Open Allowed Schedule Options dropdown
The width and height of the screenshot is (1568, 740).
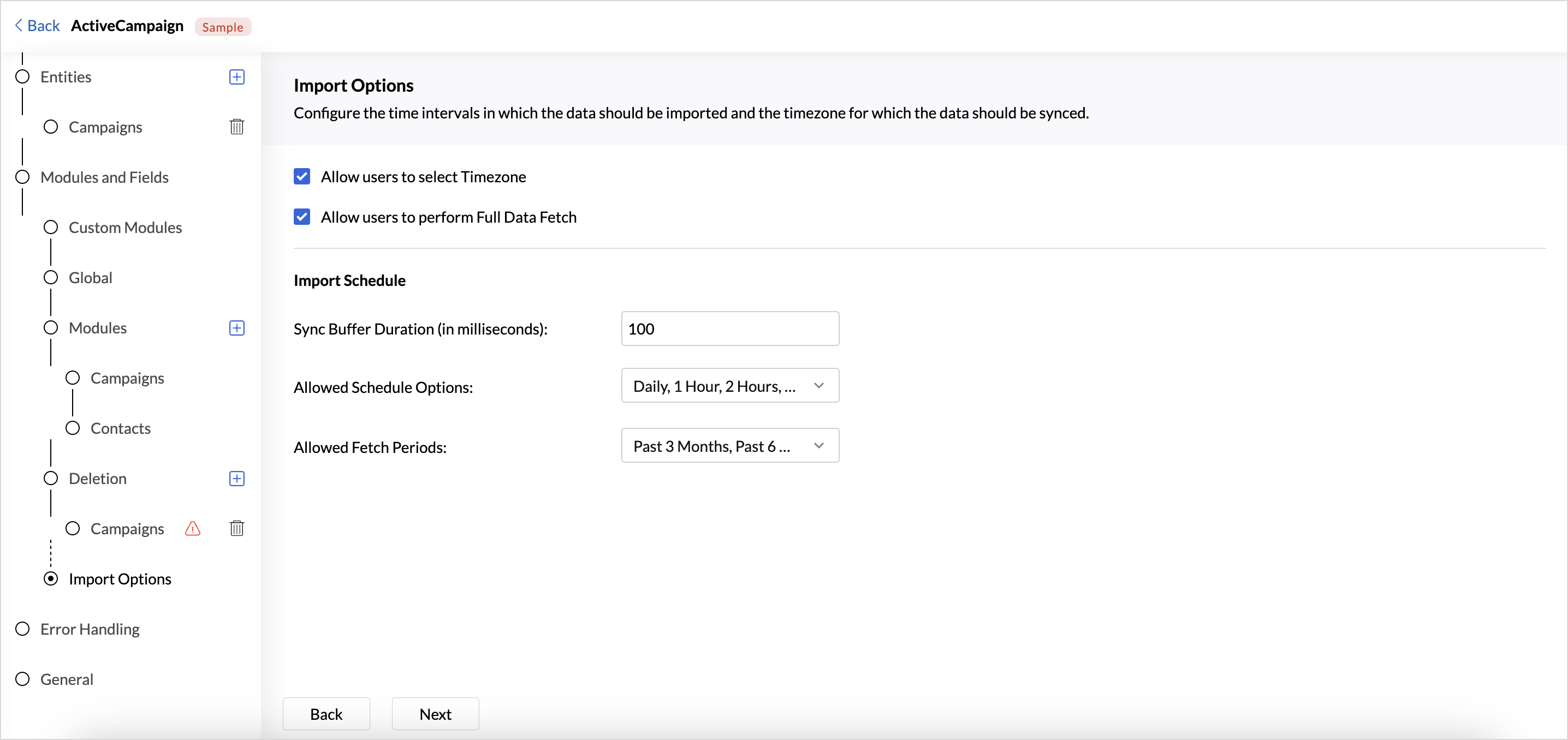729,386
